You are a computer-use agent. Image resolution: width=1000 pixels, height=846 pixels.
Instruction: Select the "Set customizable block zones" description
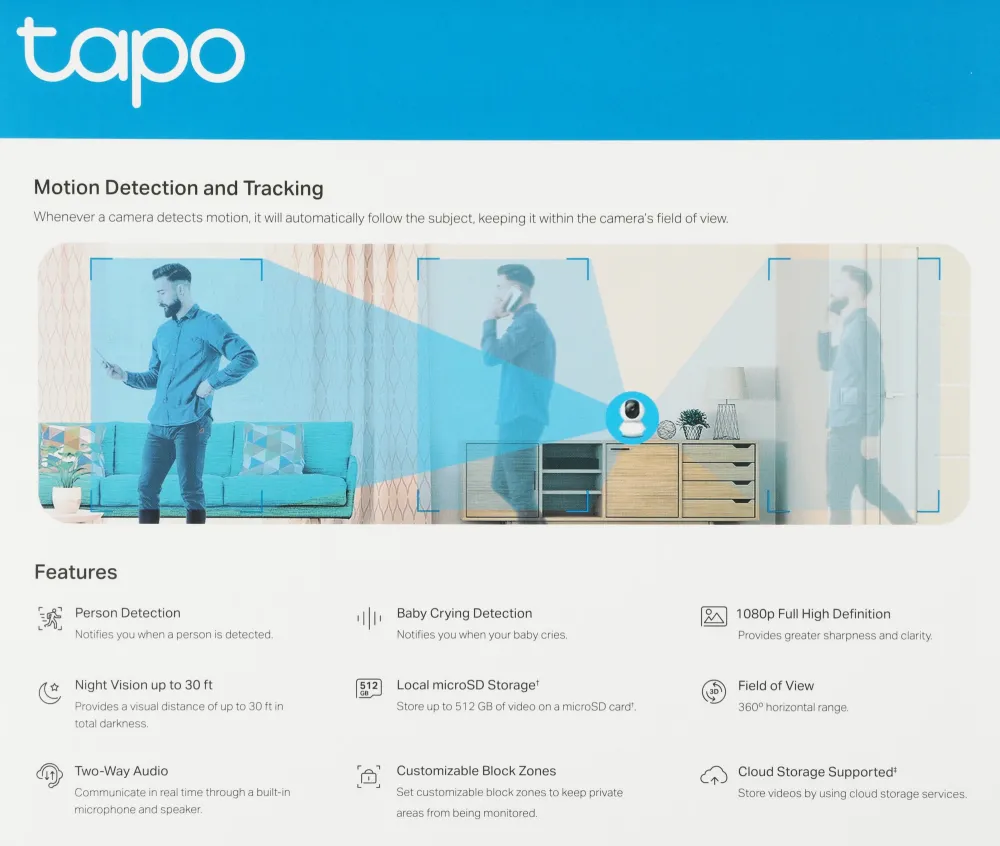(x=510, y=803)
